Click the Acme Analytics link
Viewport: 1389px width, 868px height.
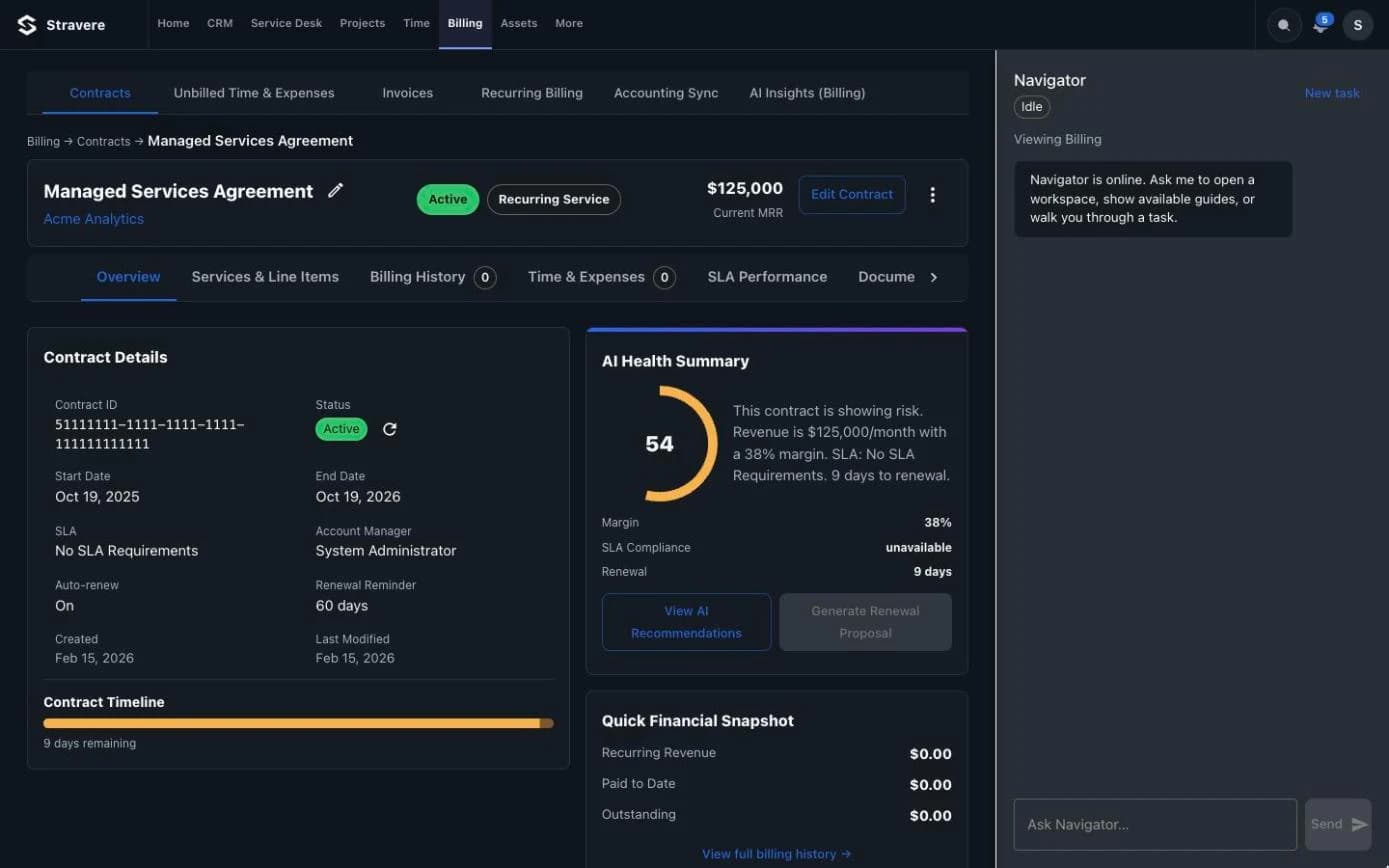click(94, 219)
